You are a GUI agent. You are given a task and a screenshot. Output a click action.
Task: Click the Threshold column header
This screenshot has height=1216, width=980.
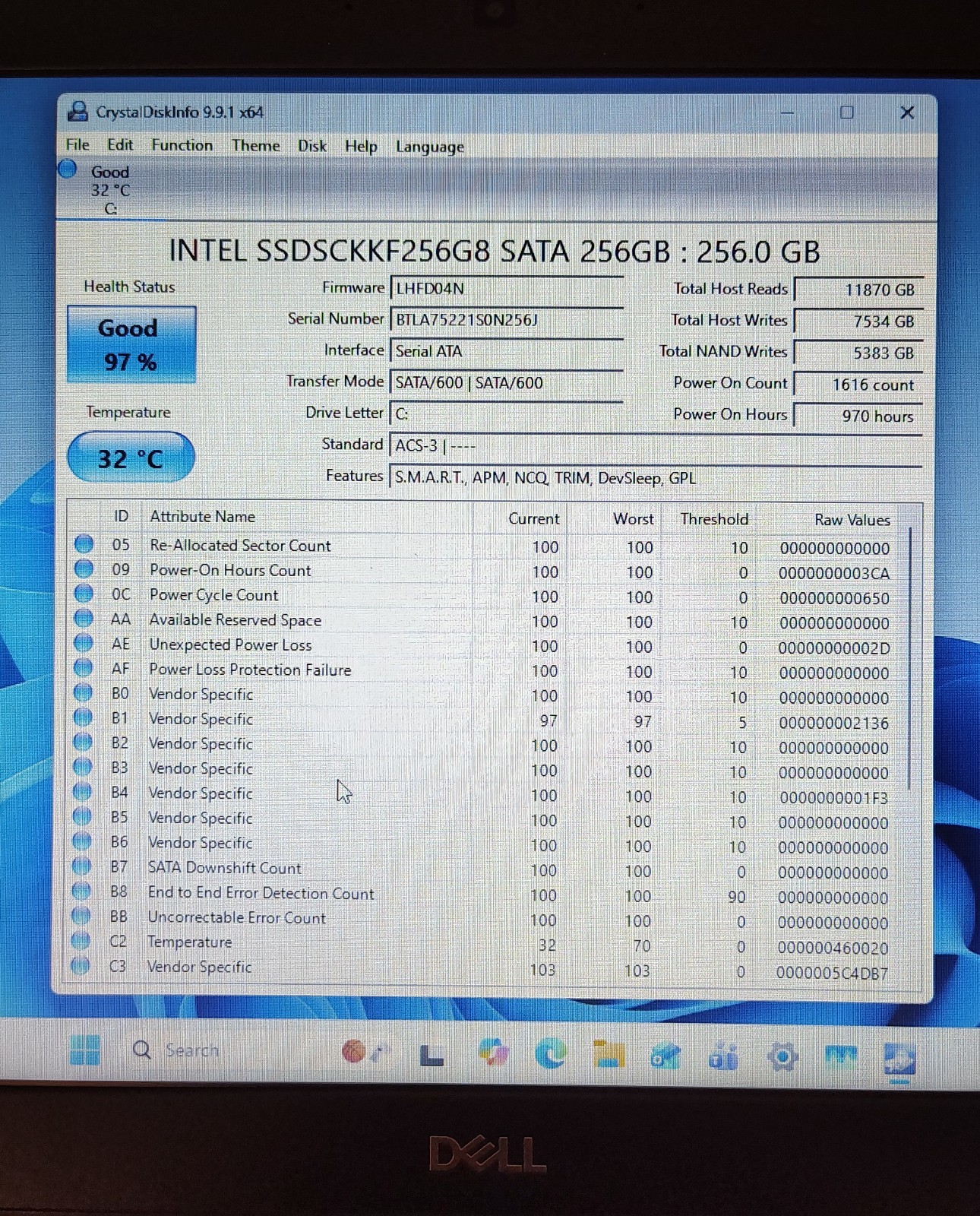[714, 519]
